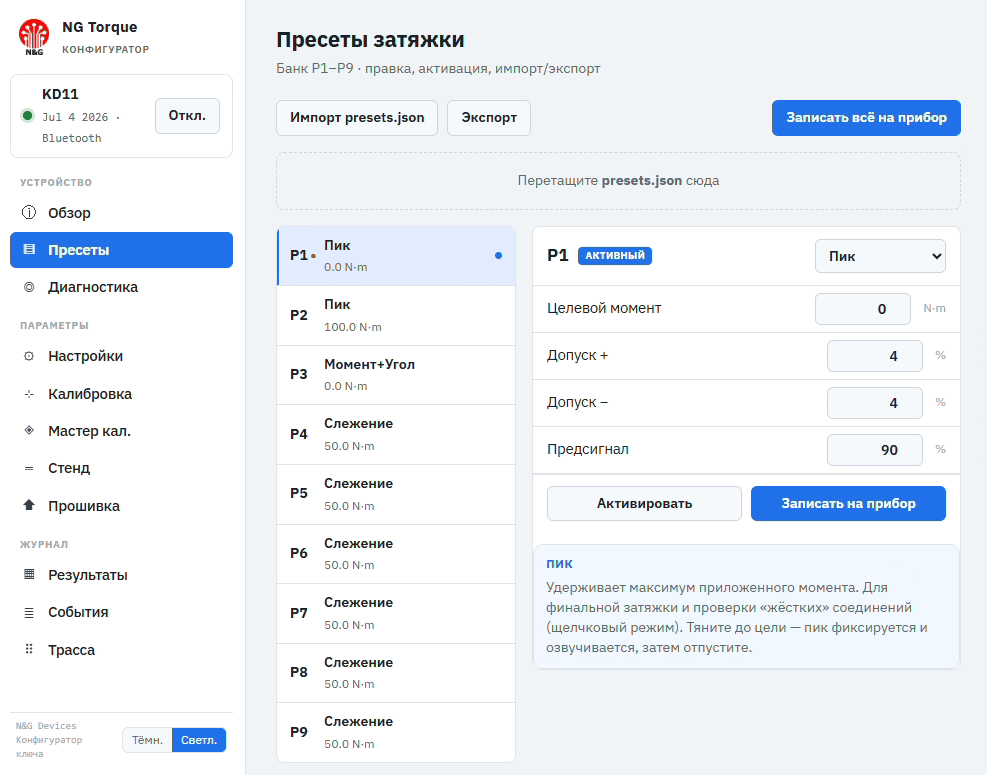Viewport: 987px width, 775px height.
Task: Select preset P1 Пик
Action: coord(397,256)
